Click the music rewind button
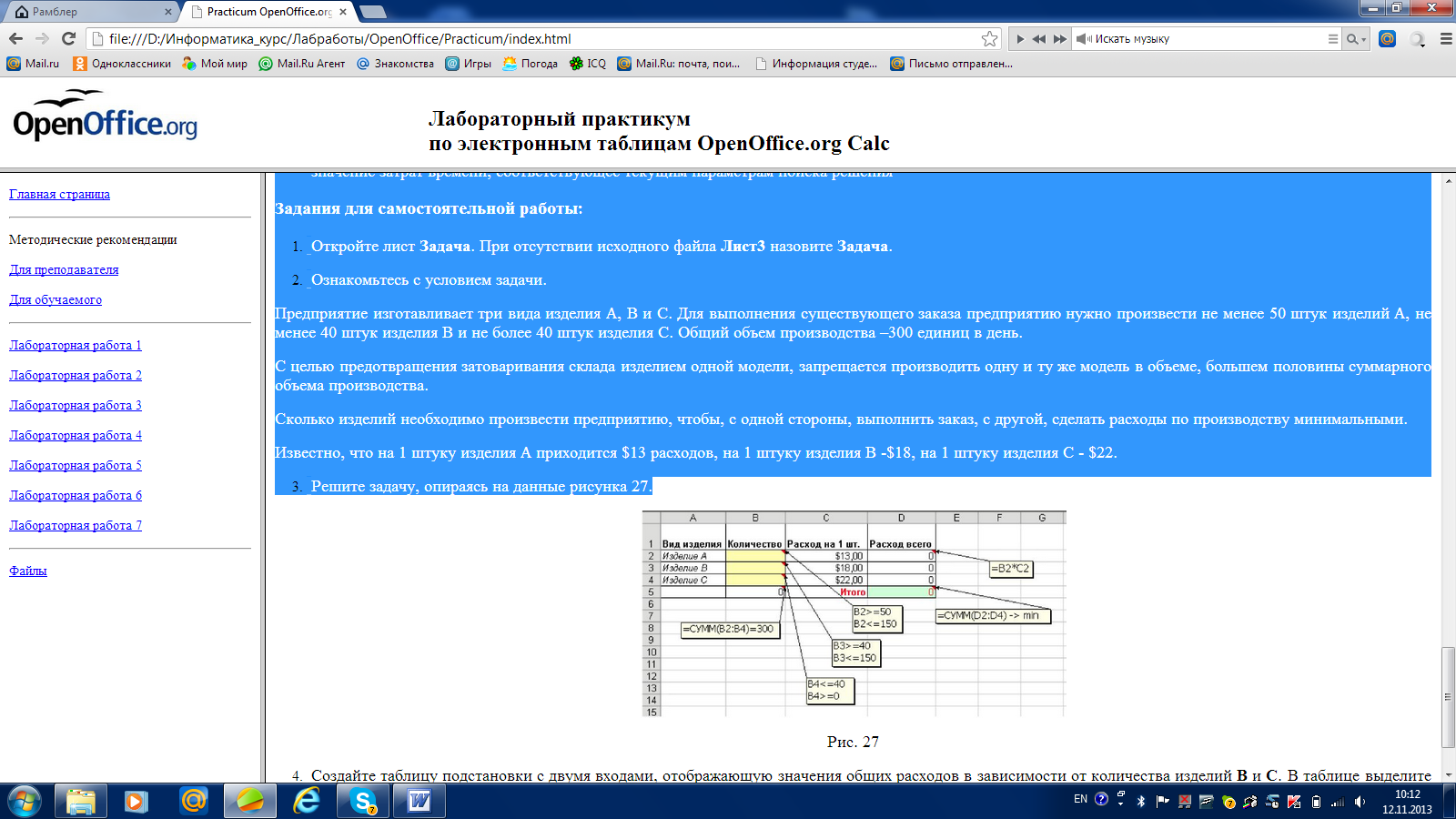This screenshot has width=1456, height=819. (1039, 39)
